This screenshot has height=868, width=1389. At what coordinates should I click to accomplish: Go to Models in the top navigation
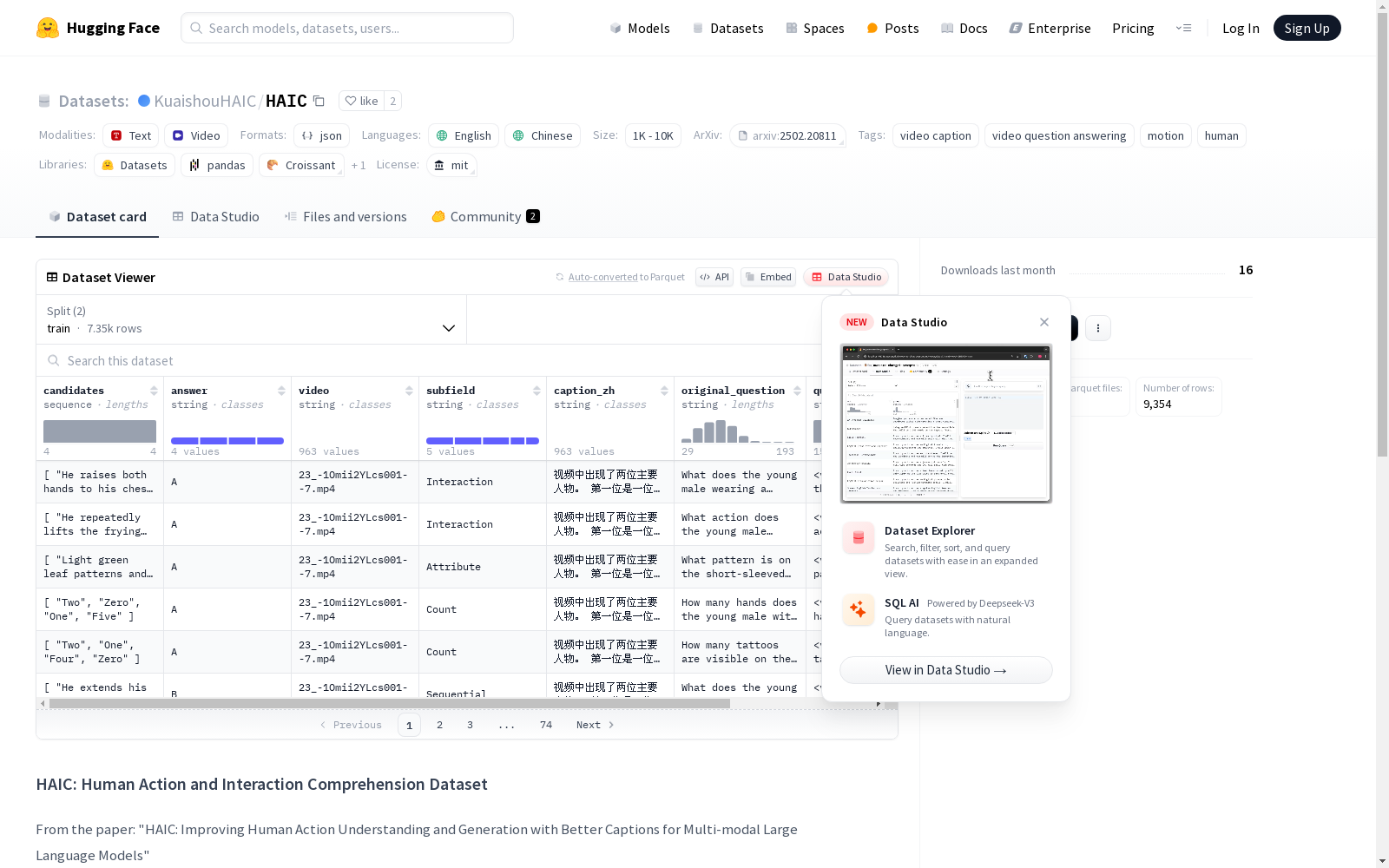[x=640, y=28]
